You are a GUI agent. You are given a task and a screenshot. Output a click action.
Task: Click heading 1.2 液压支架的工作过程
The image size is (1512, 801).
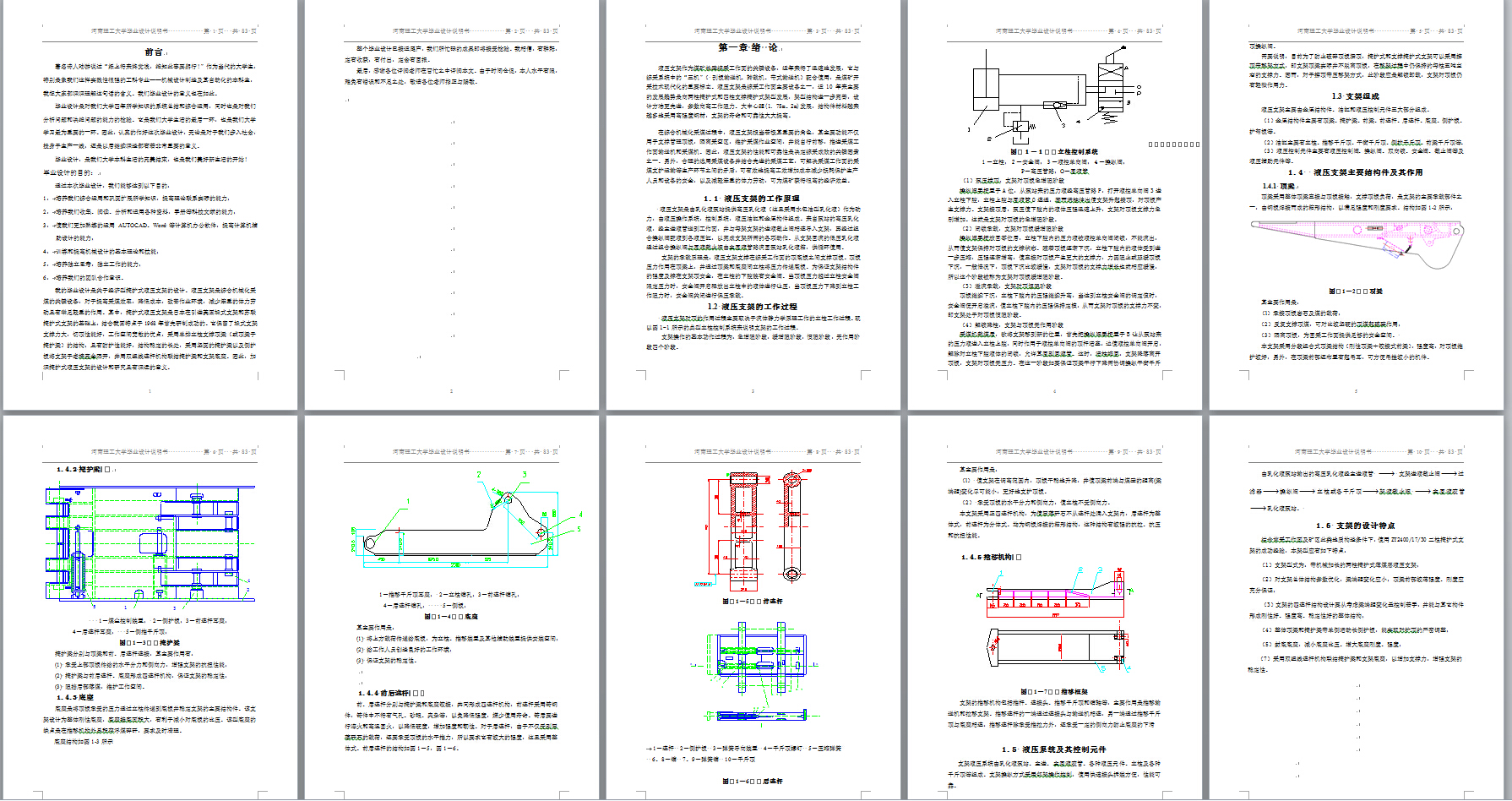tap(753, 307)
